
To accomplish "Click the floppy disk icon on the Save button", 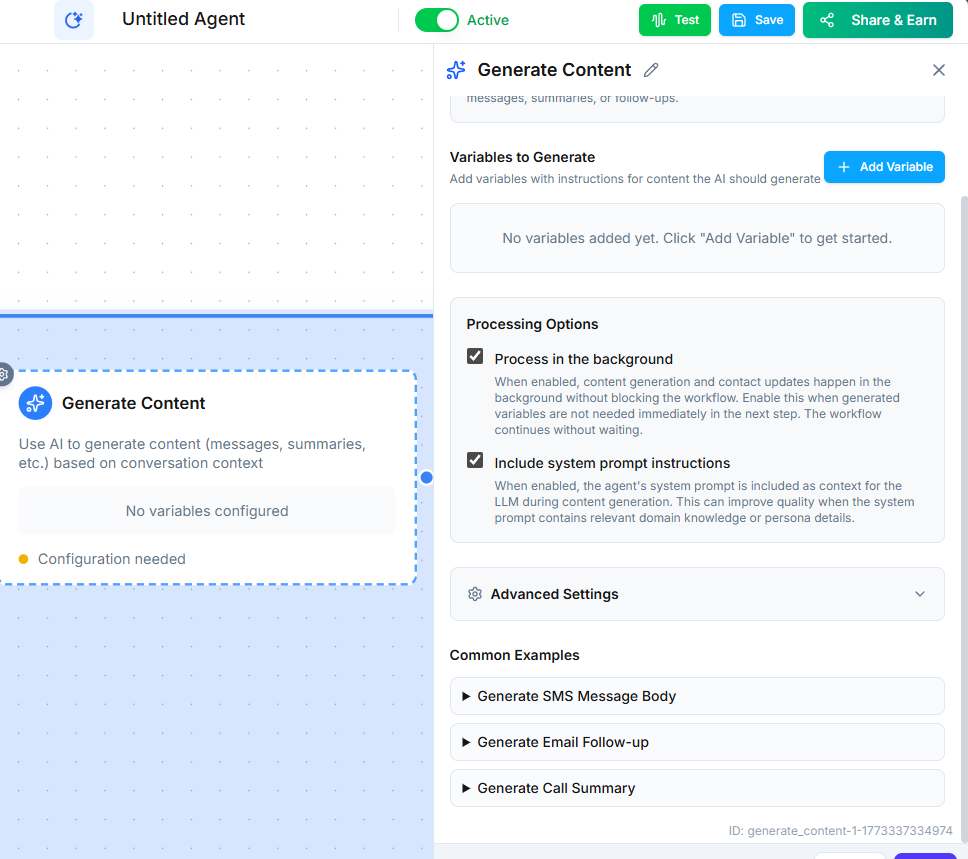I will [738, 19].
